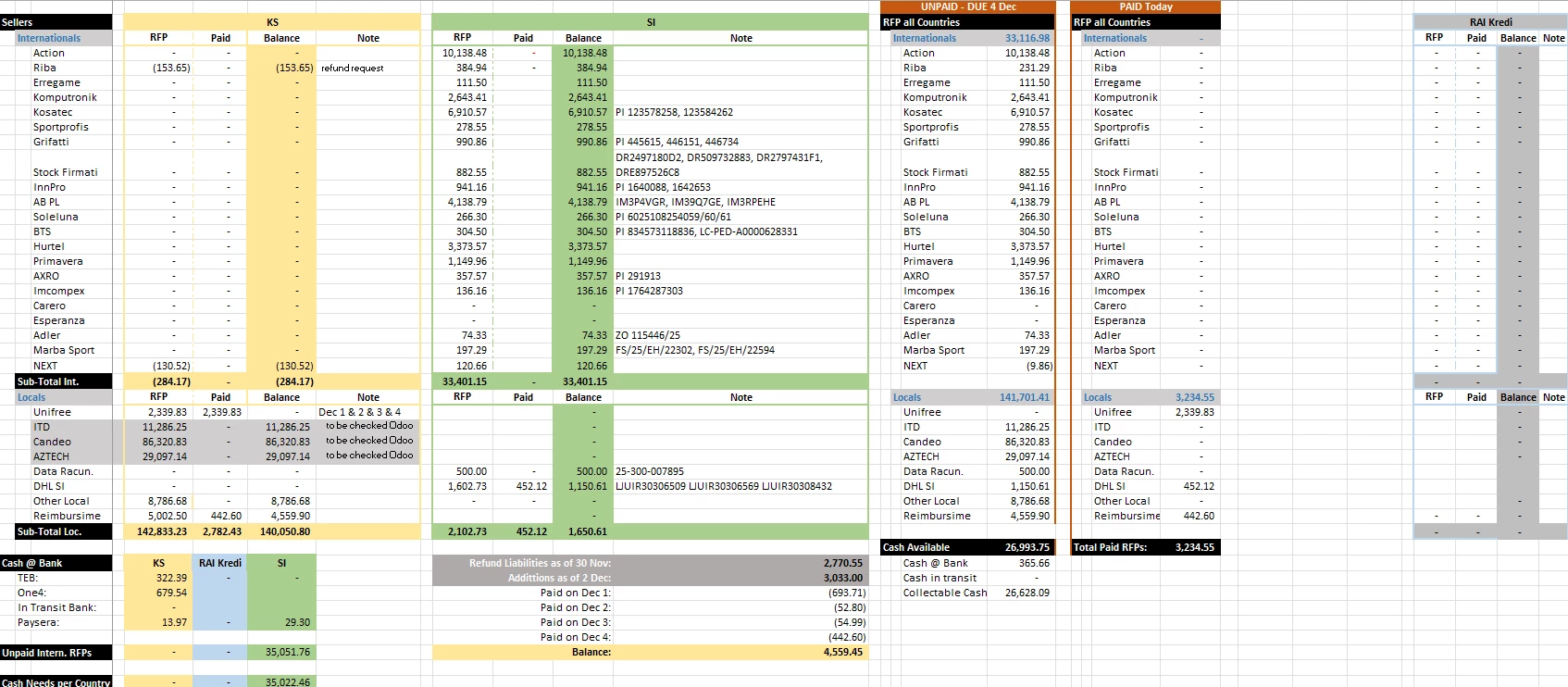
Task: Click the Additions as of 2 Dec cell
Action: pos(559,578)
